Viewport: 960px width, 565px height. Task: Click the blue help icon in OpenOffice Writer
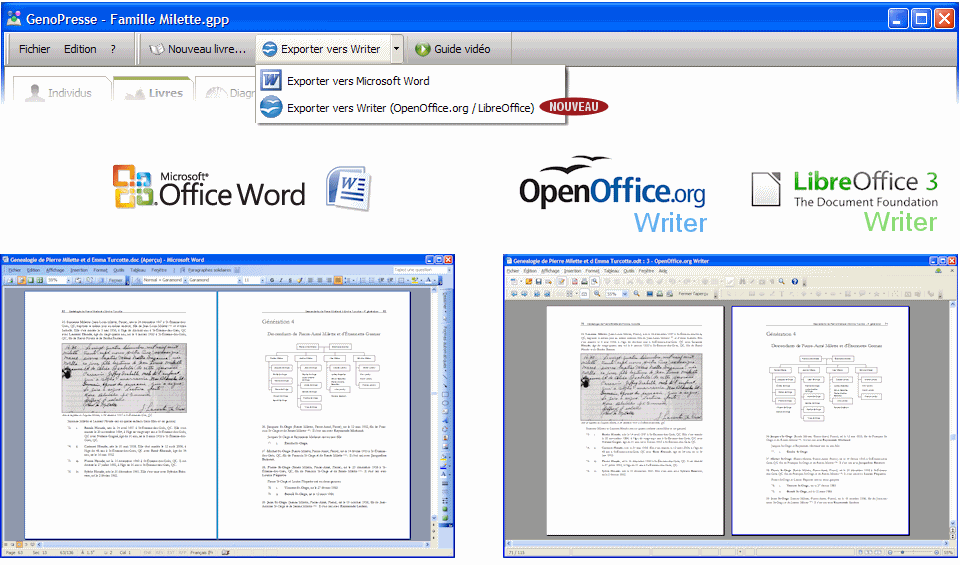click(795, 282)
